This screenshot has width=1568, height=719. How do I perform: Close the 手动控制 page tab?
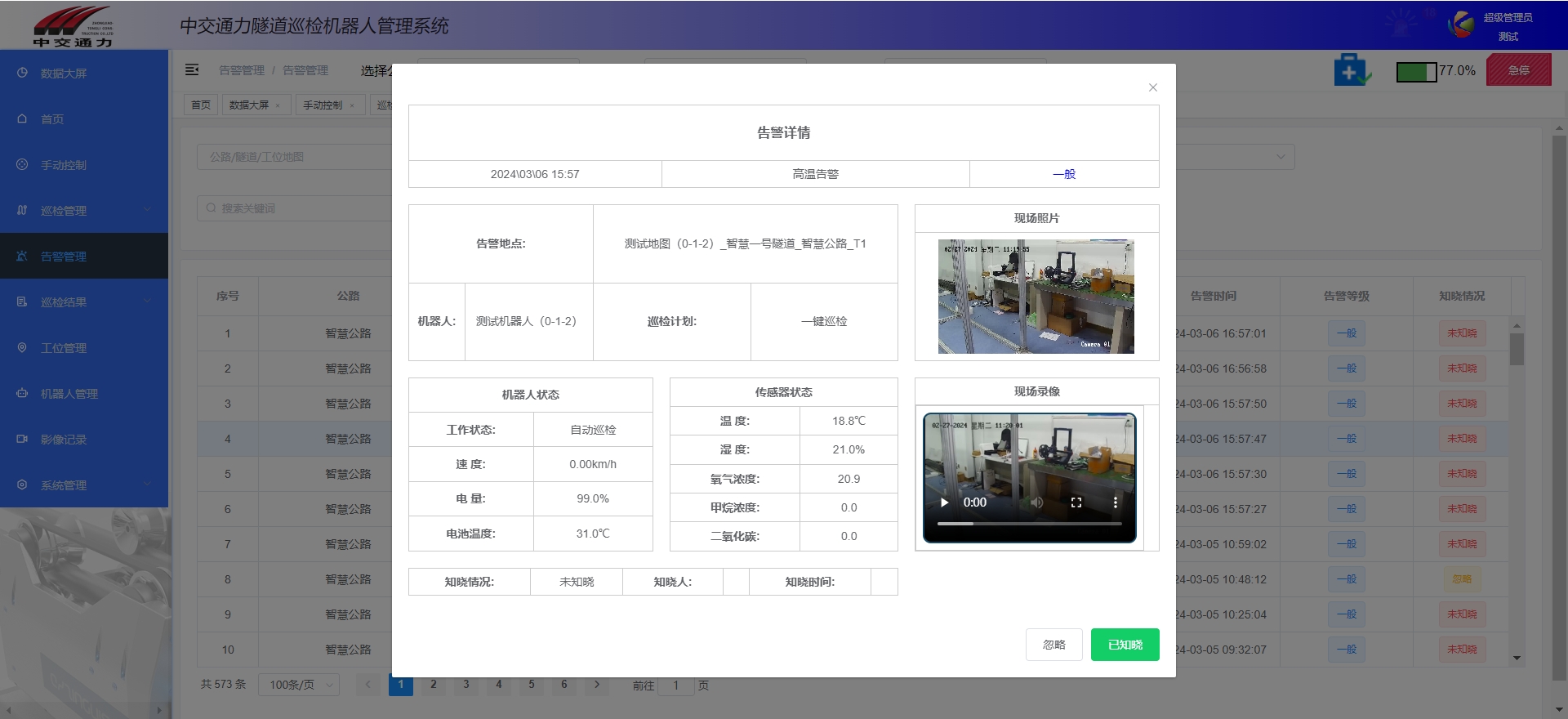(352, 105)
